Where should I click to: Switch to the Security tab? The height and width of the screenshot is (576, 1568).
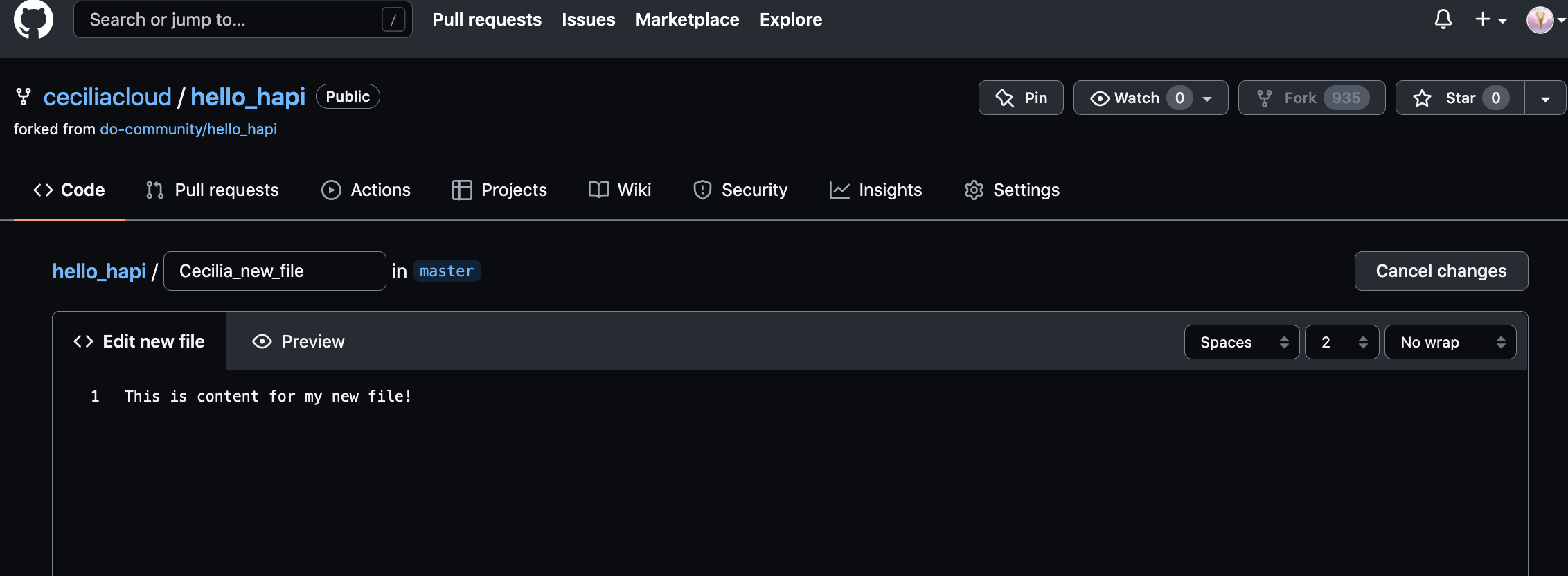740,190
